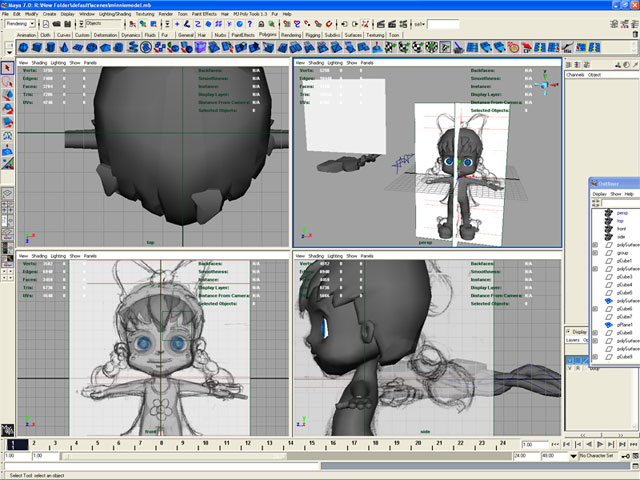This screenshot has width=640, height=480.
Task: Expand pCube8 node in Outliner
Action: click(595, 333)
